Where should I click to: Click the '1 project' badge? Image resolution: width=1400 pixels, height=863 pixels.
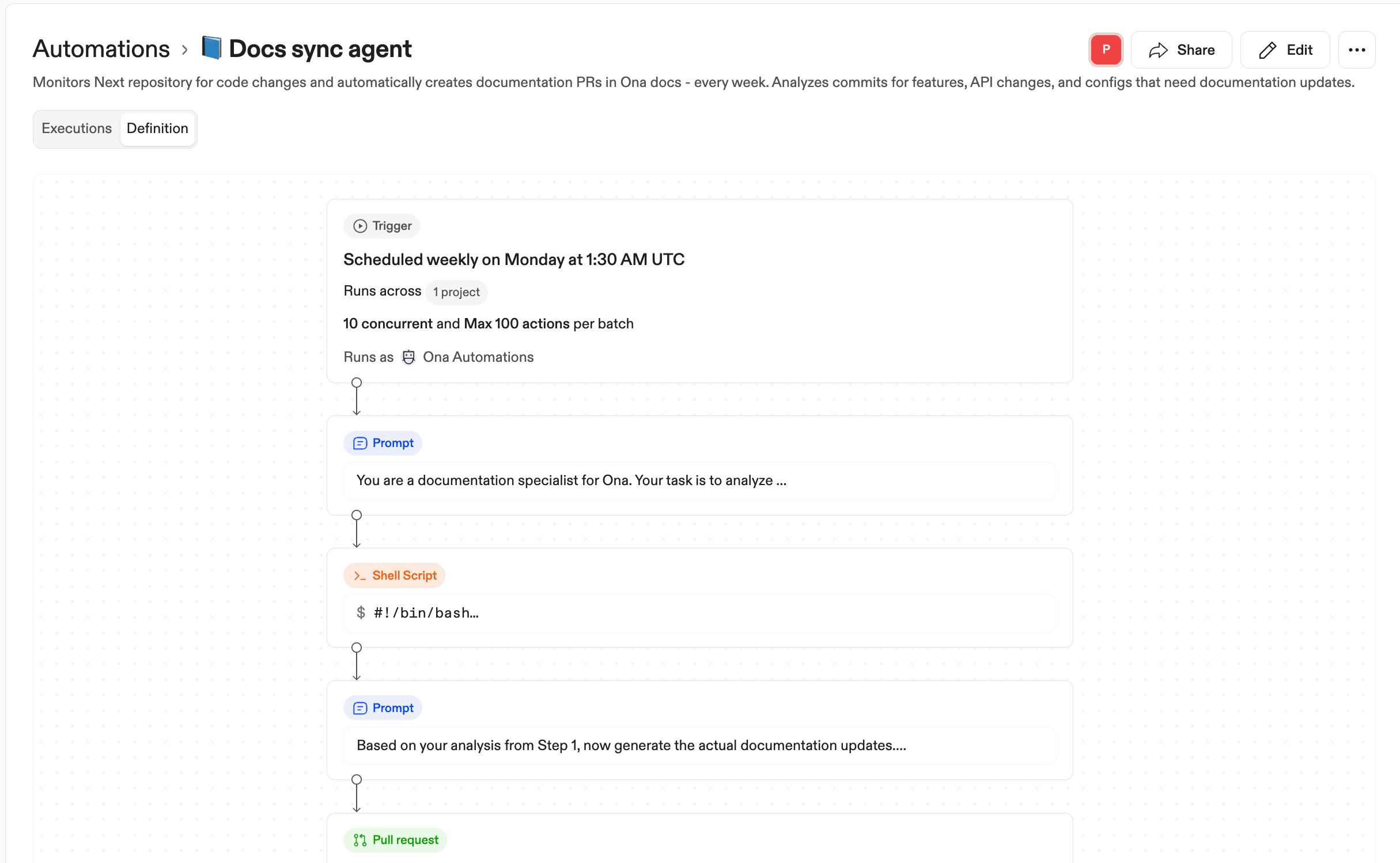click(x=456, y=292)
